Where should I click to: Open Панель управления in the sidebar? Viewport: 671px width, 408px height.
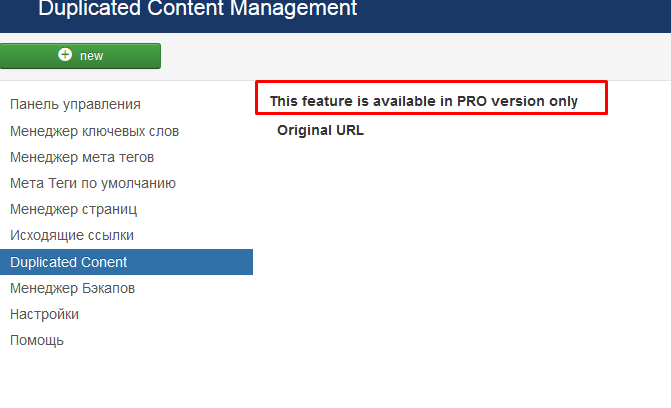[75, 104]
